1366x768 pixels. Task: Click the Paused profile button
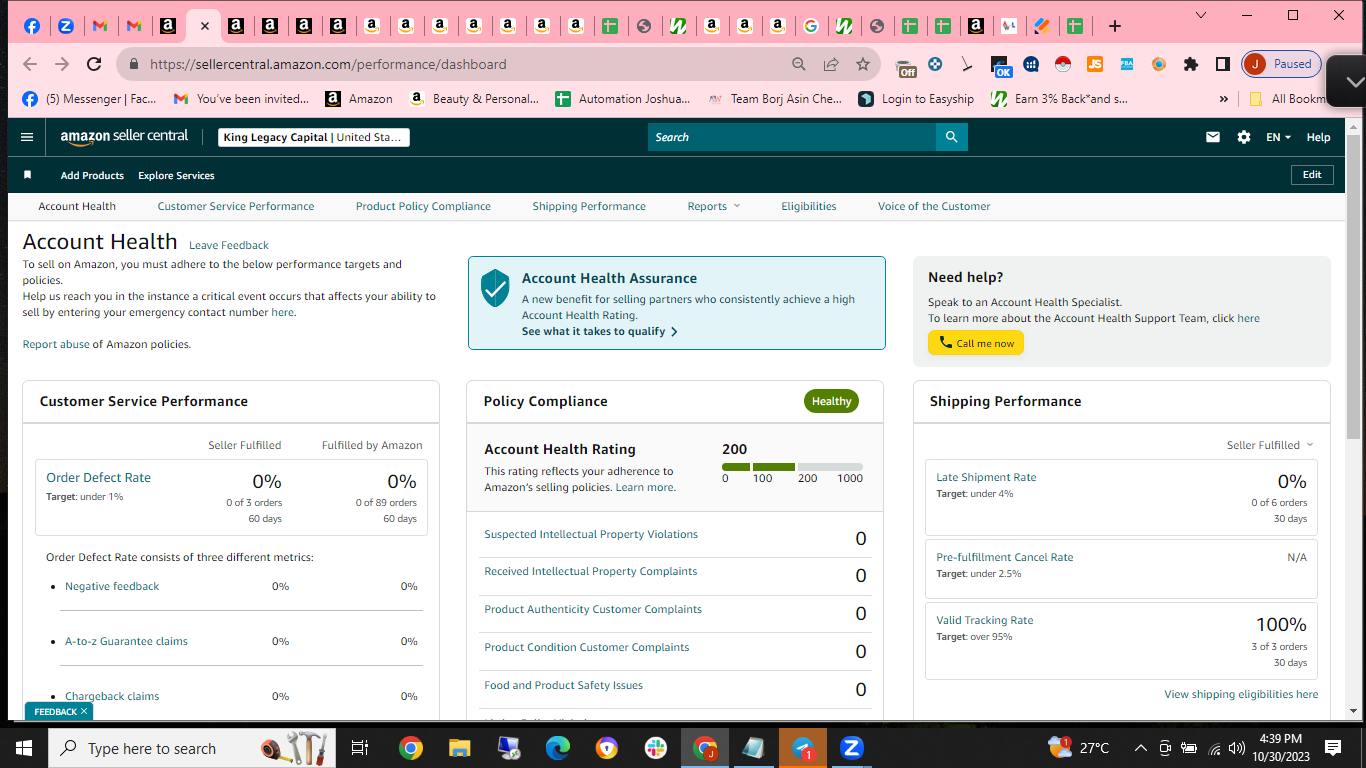click(x=1281, y=64)
